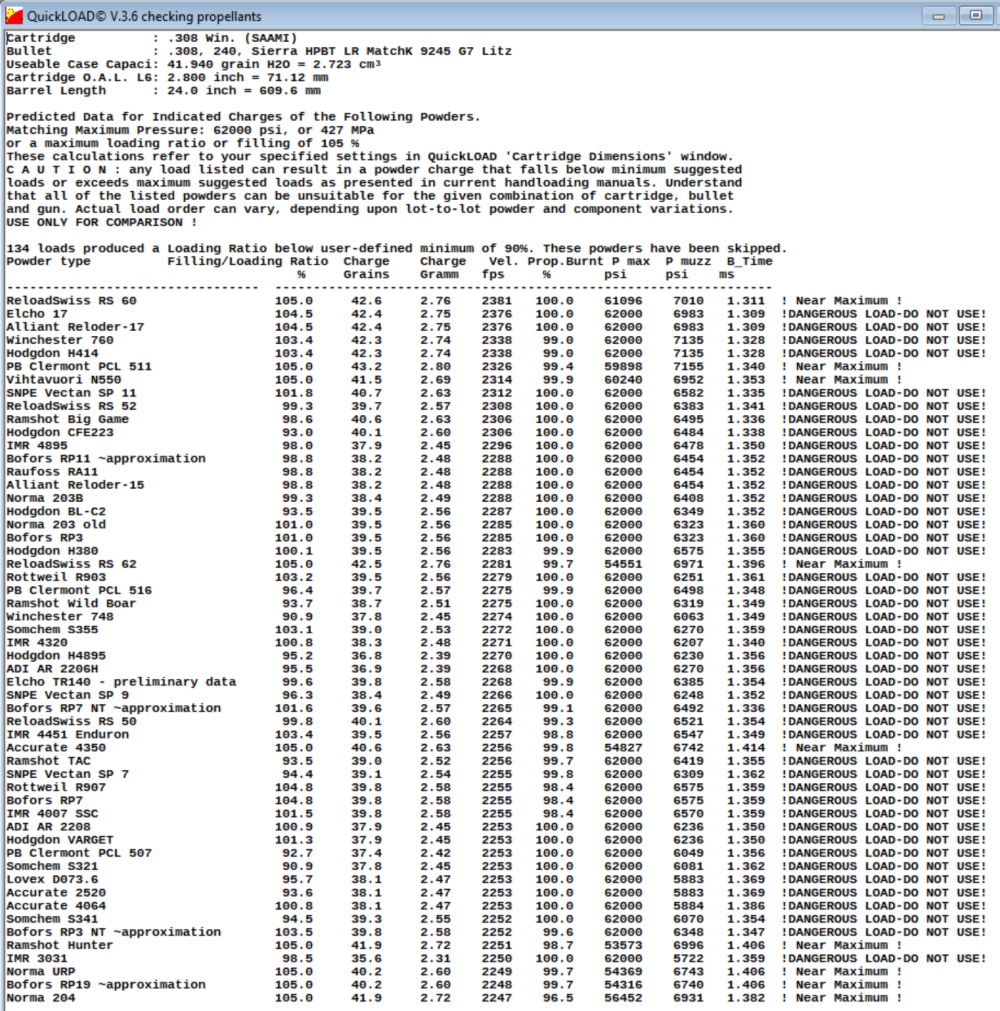
Task: Click the P max value '59898'
Action: 623,366
